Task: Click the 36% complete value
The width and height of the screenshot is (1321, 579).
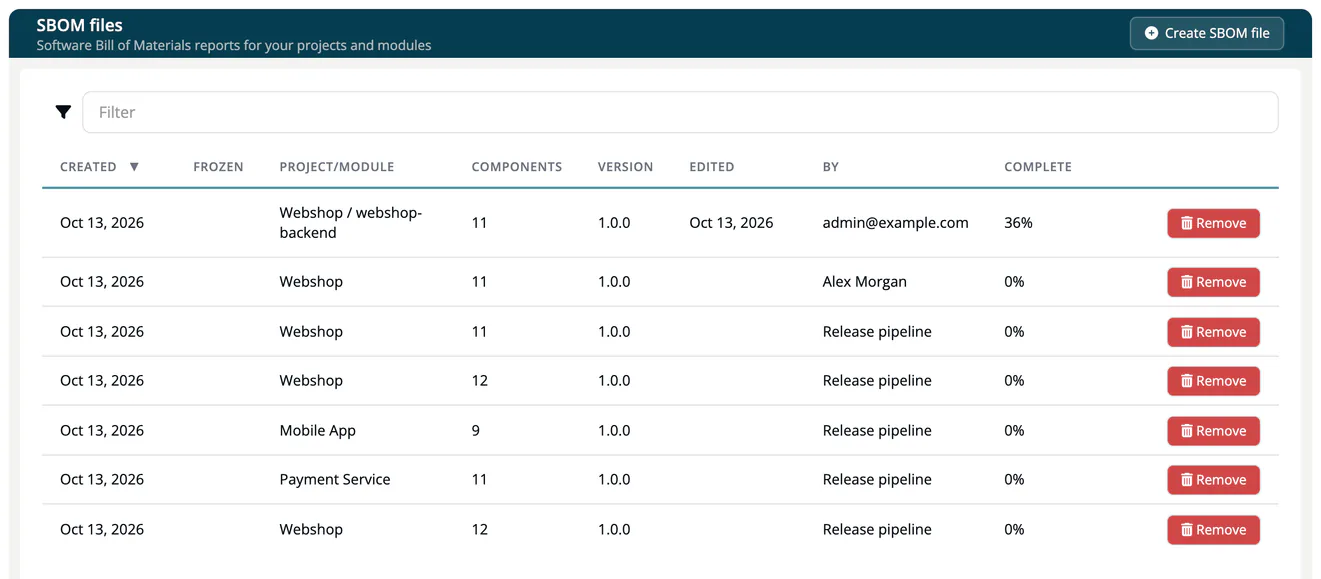Action: 1018,223
